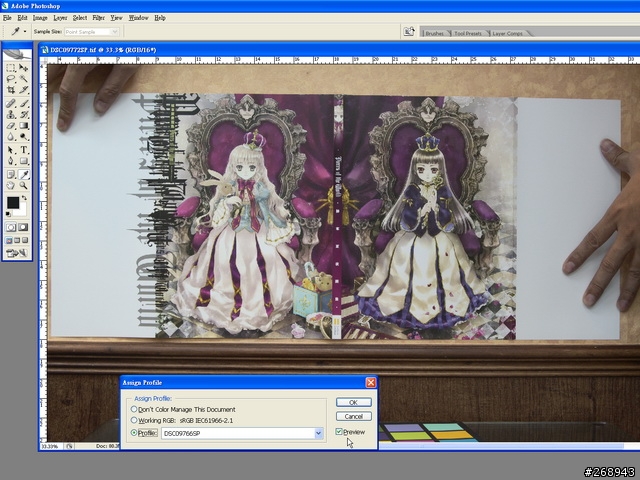Image resolution: width=640 pixels, height=480 pixels.
Task: Switch to Standard editing mode
Action: 11,227
